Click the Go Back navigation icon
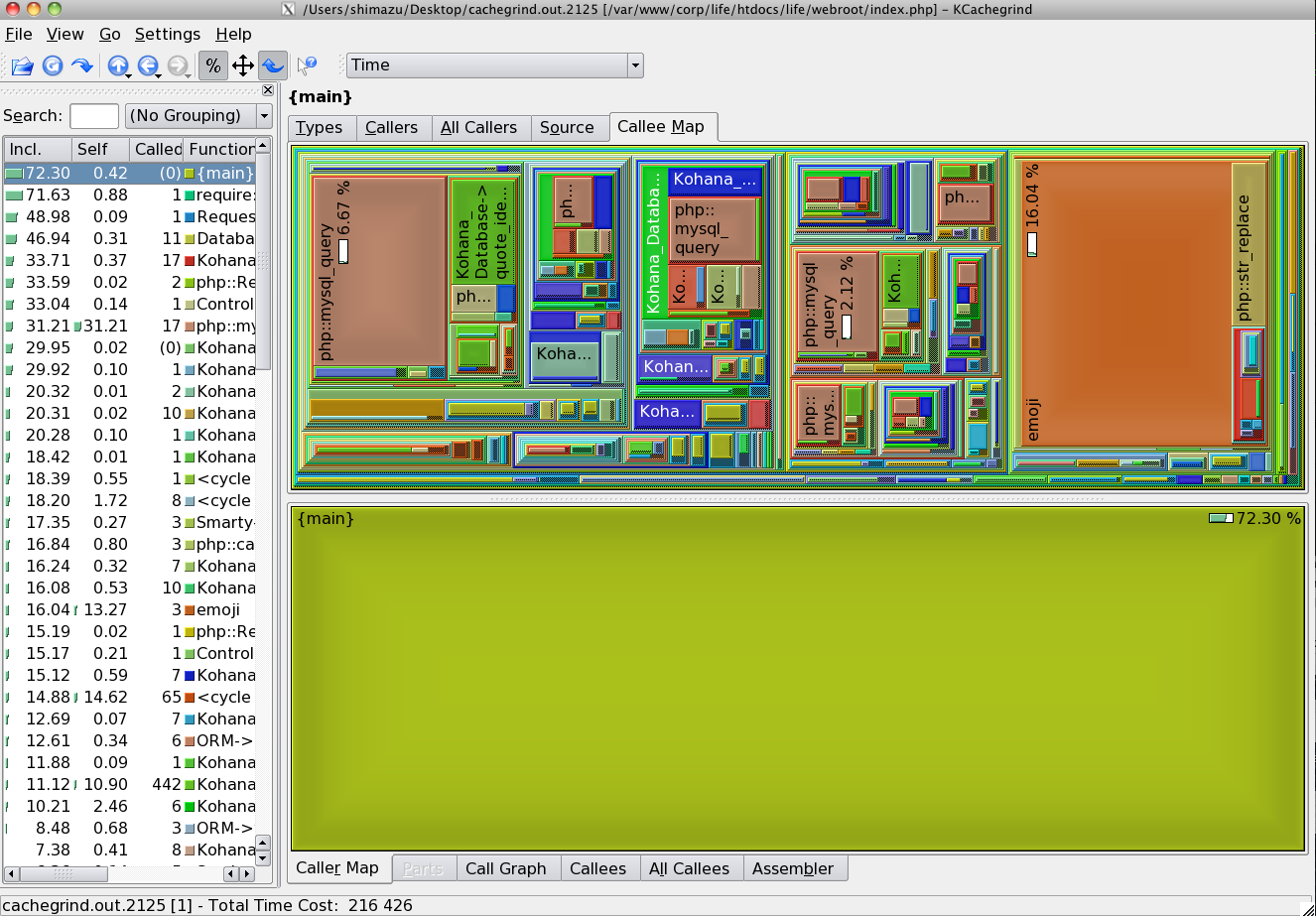This screenshot has width=1316, height=916. point(147,66)
